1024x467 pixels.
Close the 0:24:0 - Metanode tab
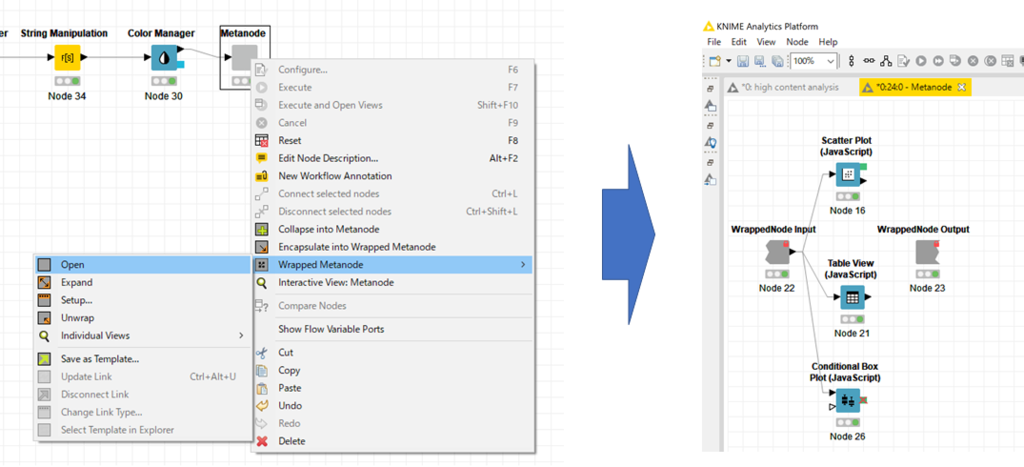click(x=961, y=87)
